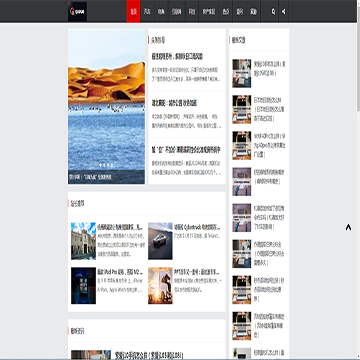Open the headline beside the sunset truck image
The width and height of the screenshot is (360, 360).
197,272
